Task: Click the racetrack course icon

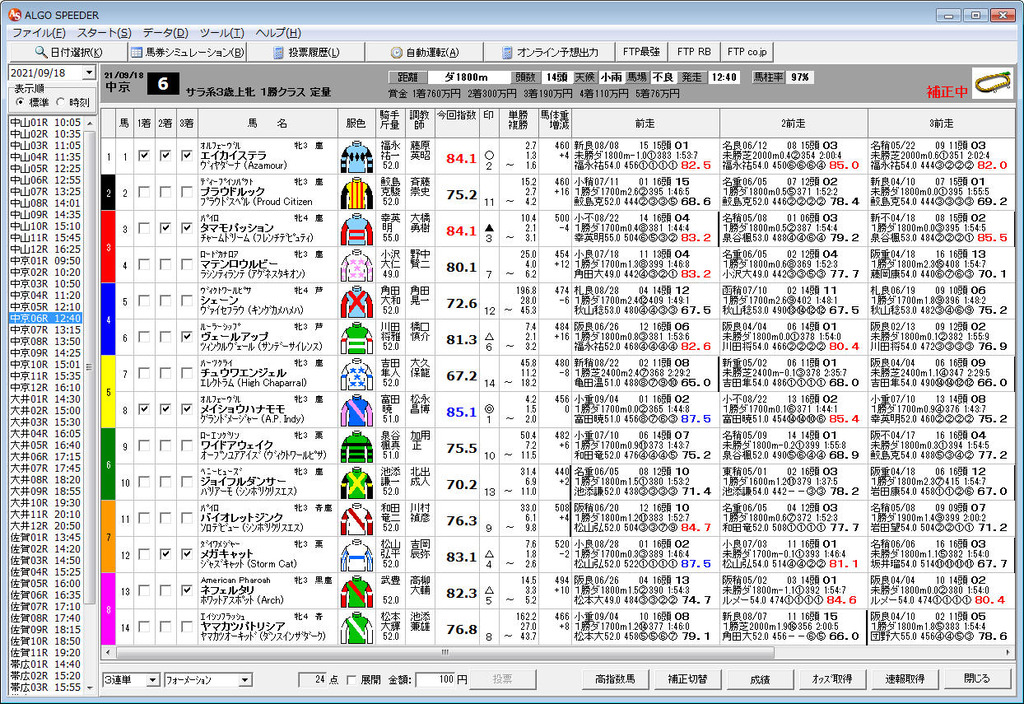Action: pos(993,84)
